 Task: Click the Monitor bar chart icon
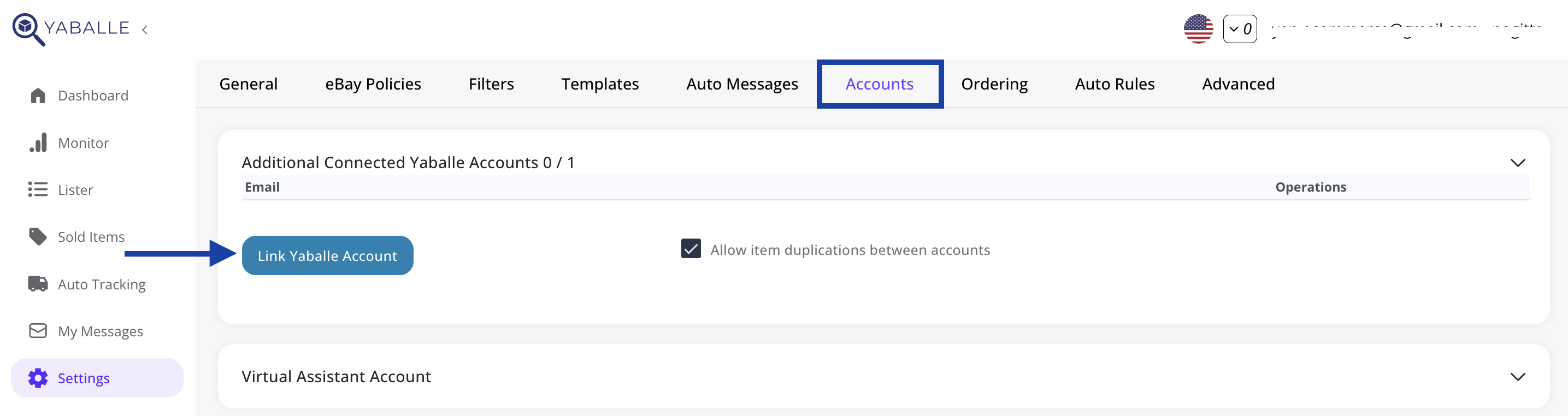tap(38, 143)
